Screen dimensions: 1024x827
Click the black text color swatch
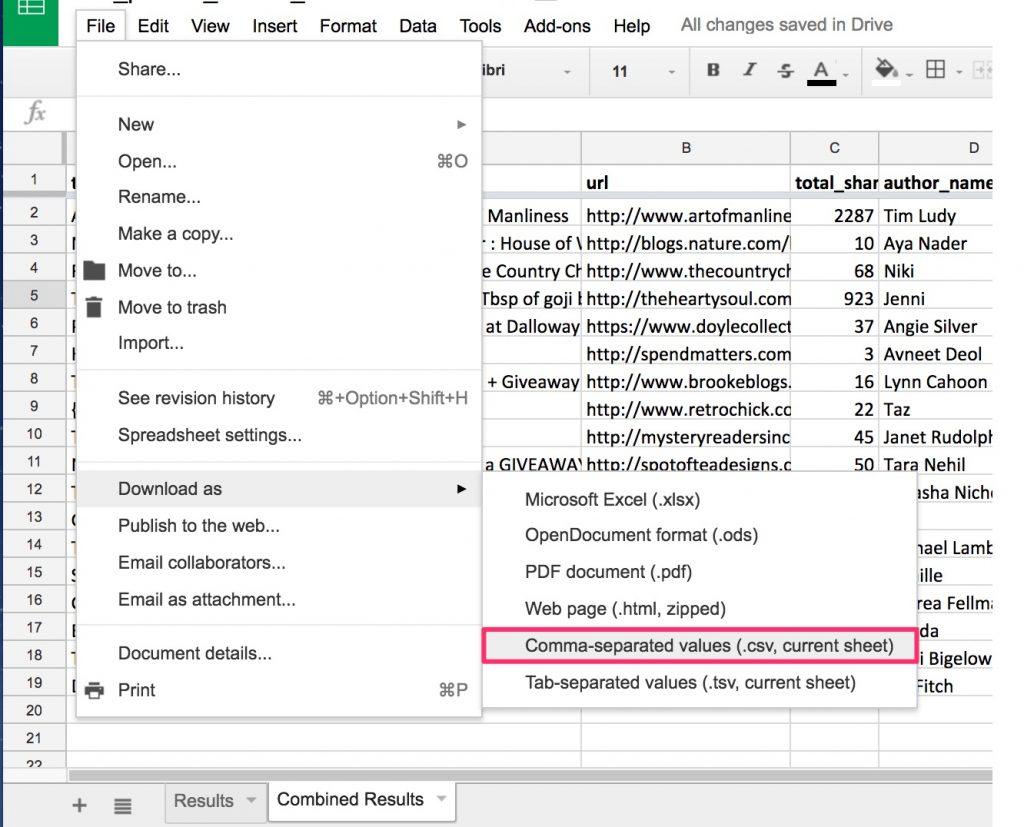pos(822,82)
